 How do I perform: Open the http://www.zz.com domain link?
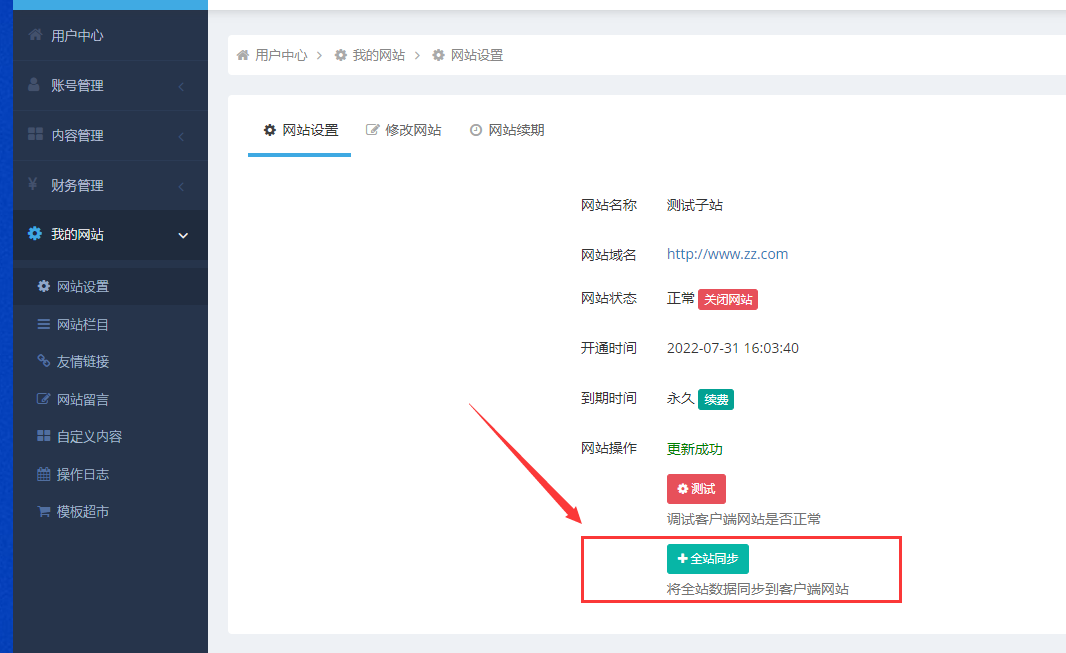tap(727, 253)
